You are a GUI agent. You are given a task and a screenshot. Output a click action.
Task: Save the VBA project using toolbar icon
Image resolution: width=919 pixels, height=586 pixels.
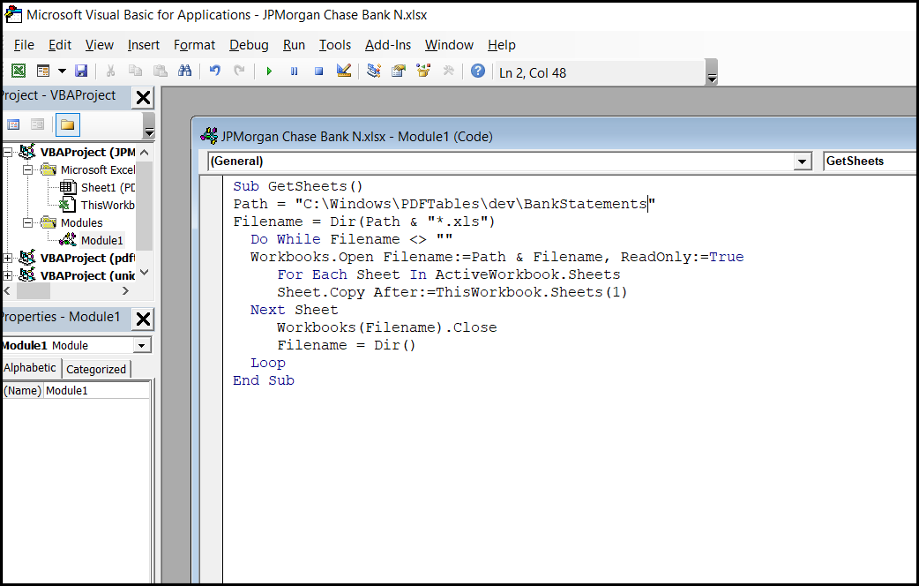click(81, 70)
